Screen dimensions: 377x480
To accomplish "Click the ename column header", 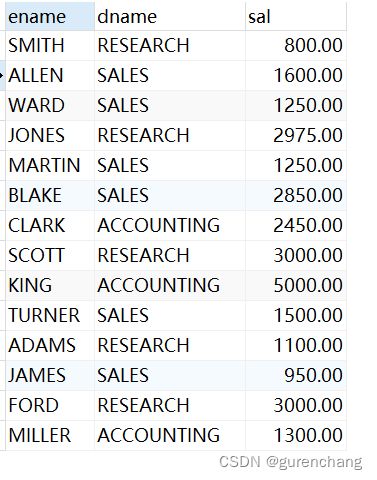I will [50, 17].
